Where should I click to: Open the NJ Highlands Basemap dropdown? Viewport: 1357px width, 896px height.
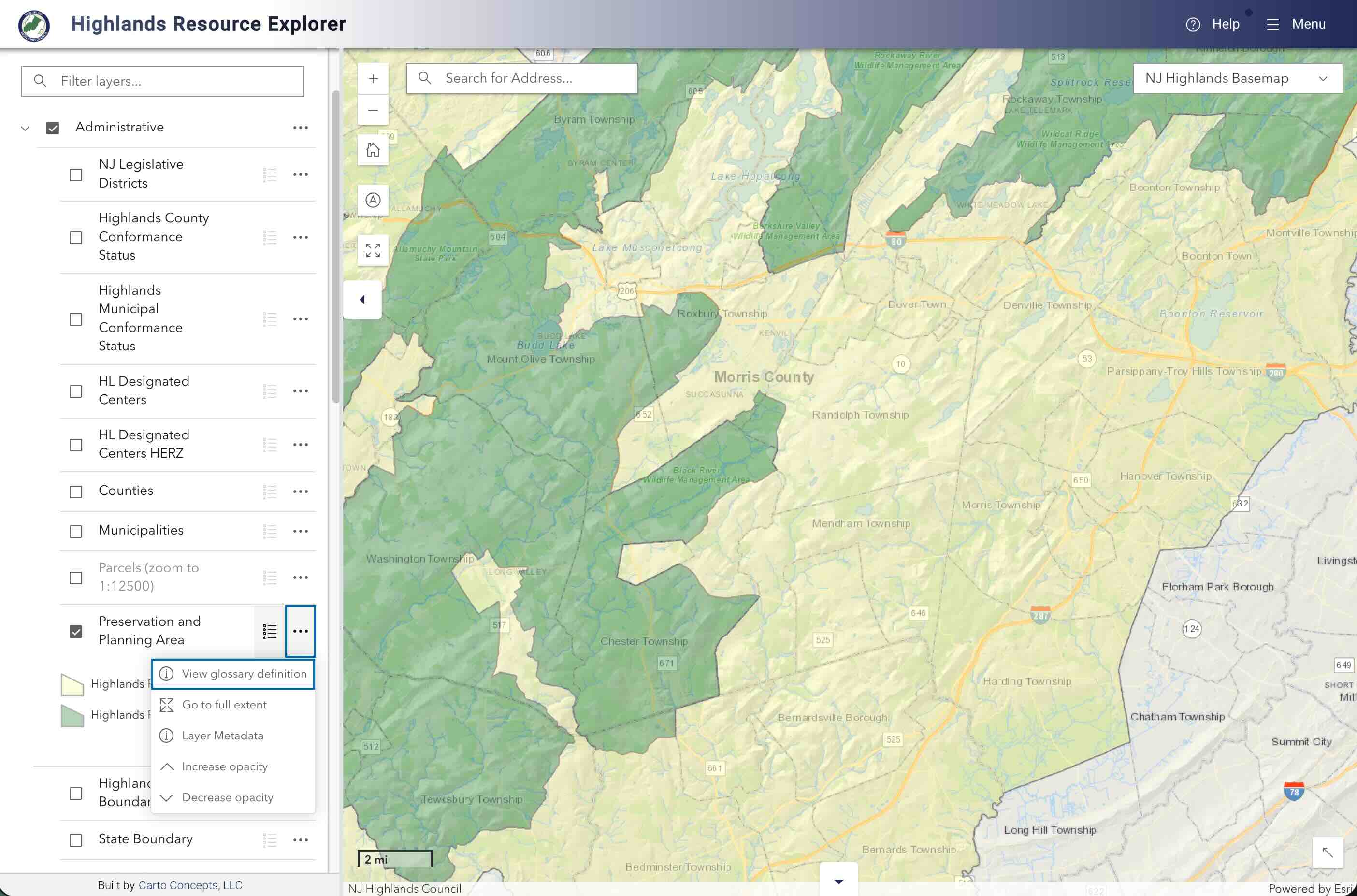click(1237, 78)
